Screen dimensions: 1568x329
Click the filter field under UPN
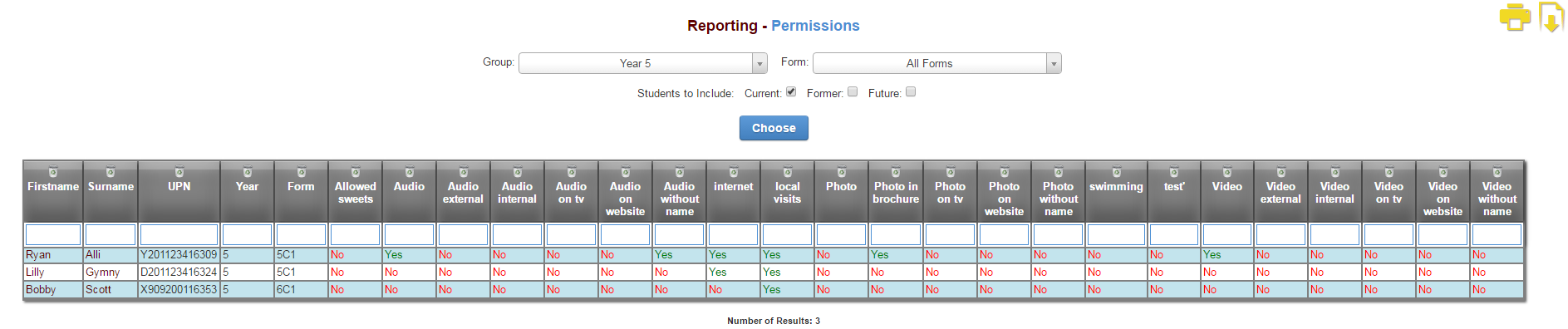tap(179, 234)
